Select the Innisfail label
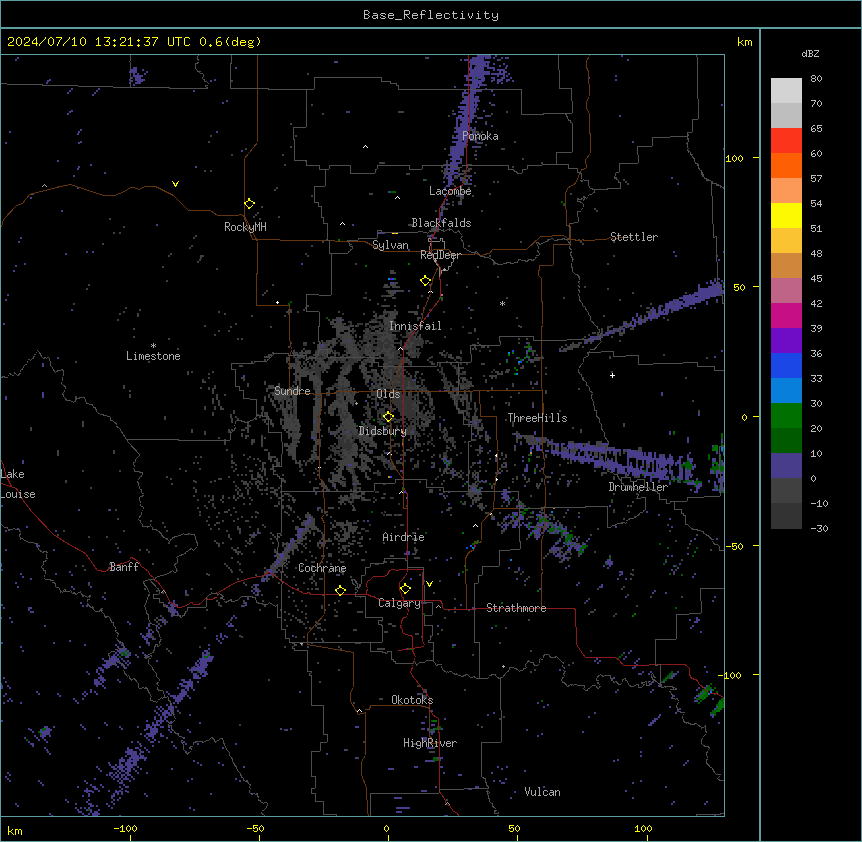 [x=415, y=326]
